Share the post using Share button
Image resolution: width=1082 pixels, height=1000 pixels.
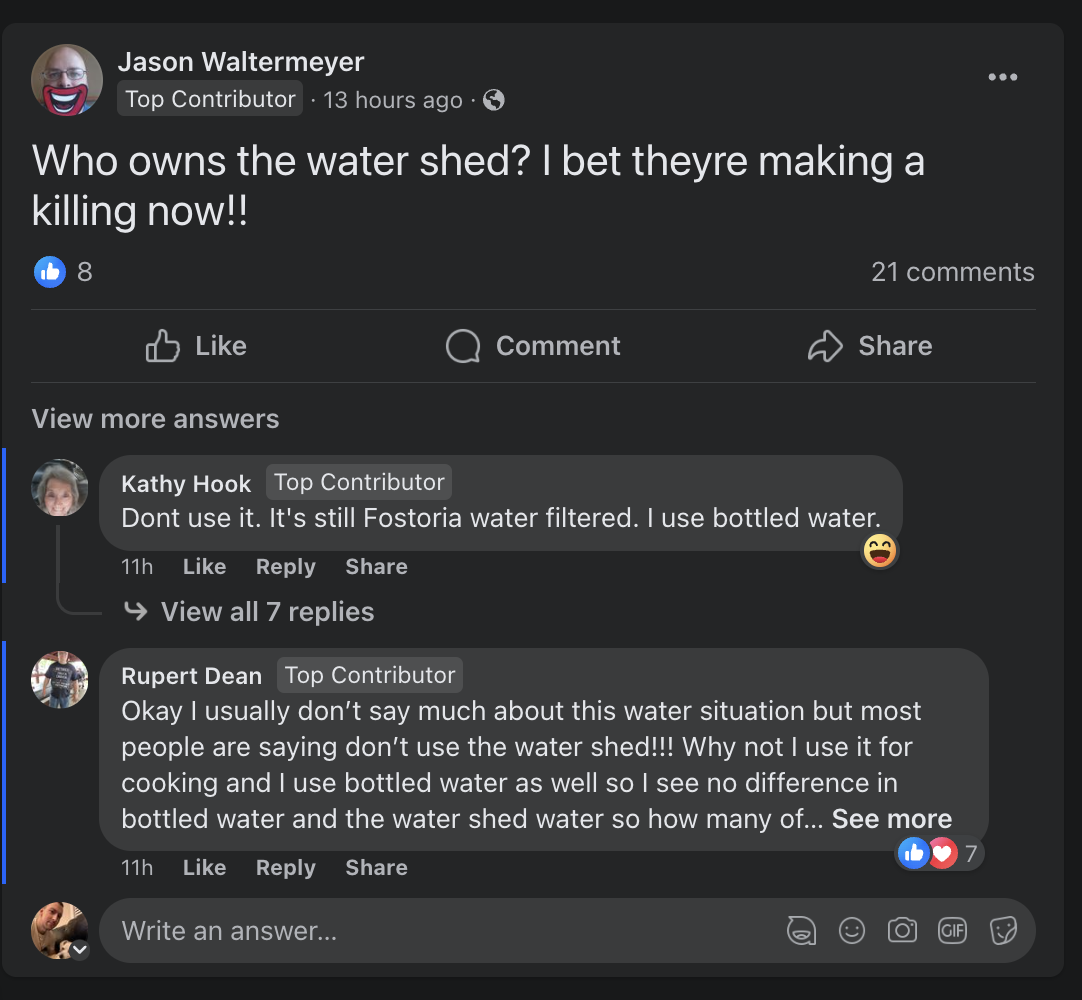pyautogui.click(x=870, y=346)
